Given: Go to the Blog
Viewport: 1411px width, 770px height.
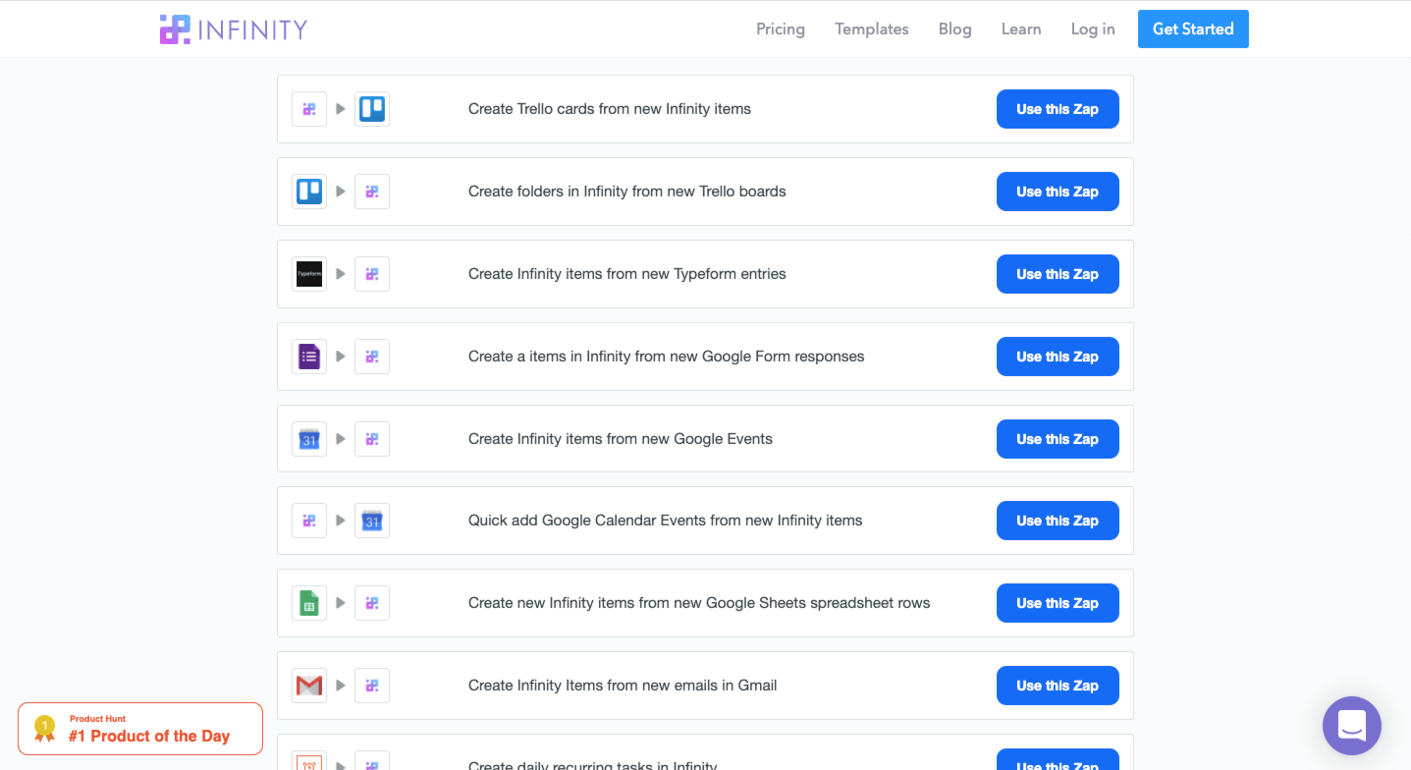Looking at the screenshot, I should pyautogui.click(x=955, y=29).
